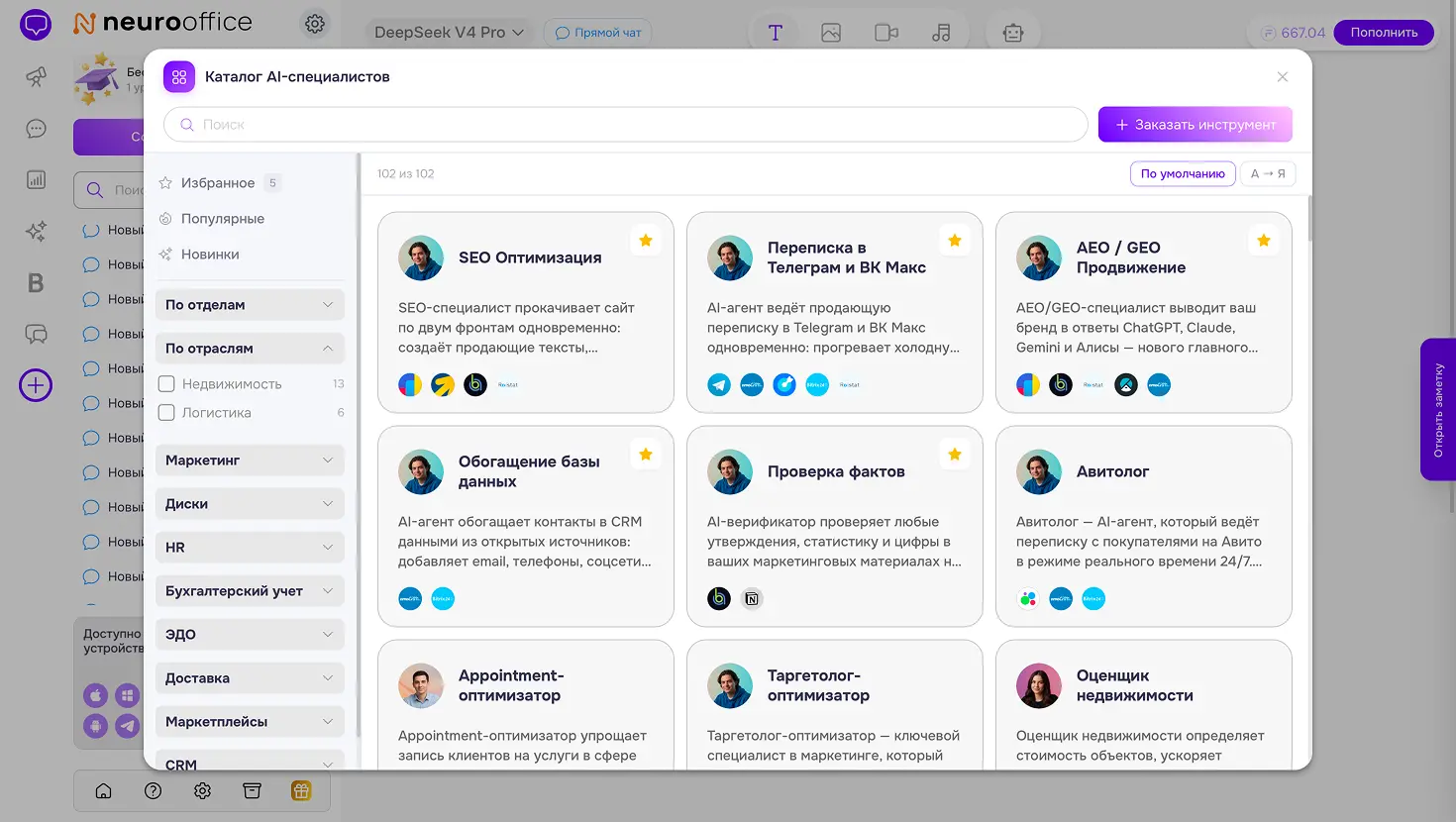Click the Android device download icon
Screen dimensions: 1456x822
point(95,726)
